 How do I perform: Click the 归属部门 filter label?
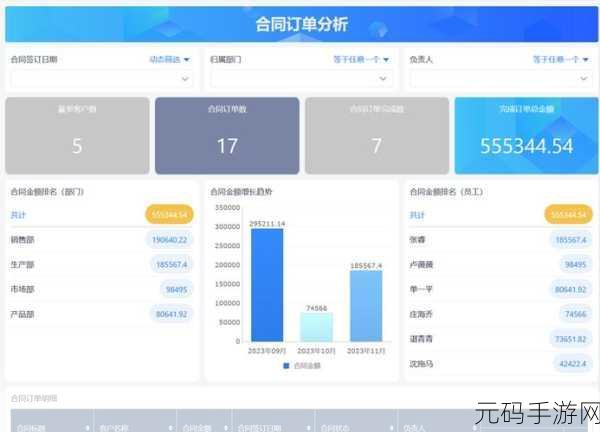click(x=226, y=59)
